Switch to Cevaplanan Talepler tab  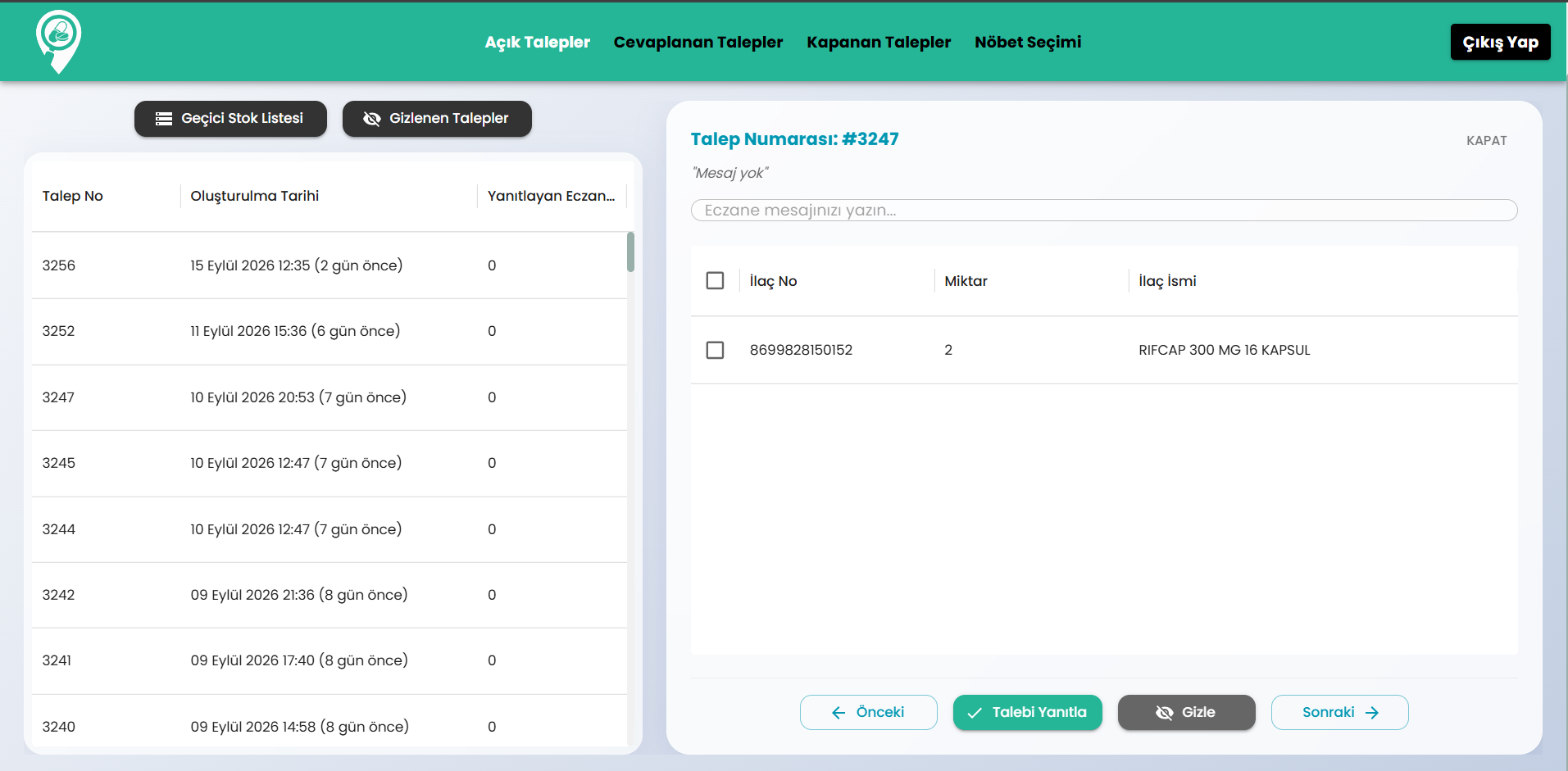click(698, 42)
